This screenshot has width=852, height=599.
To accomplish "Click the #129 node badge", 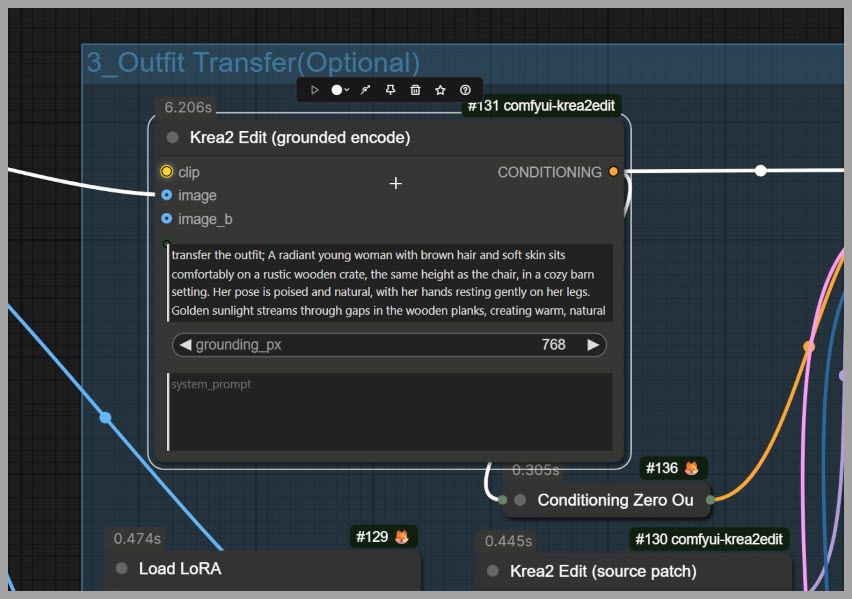I will (383, 536).
